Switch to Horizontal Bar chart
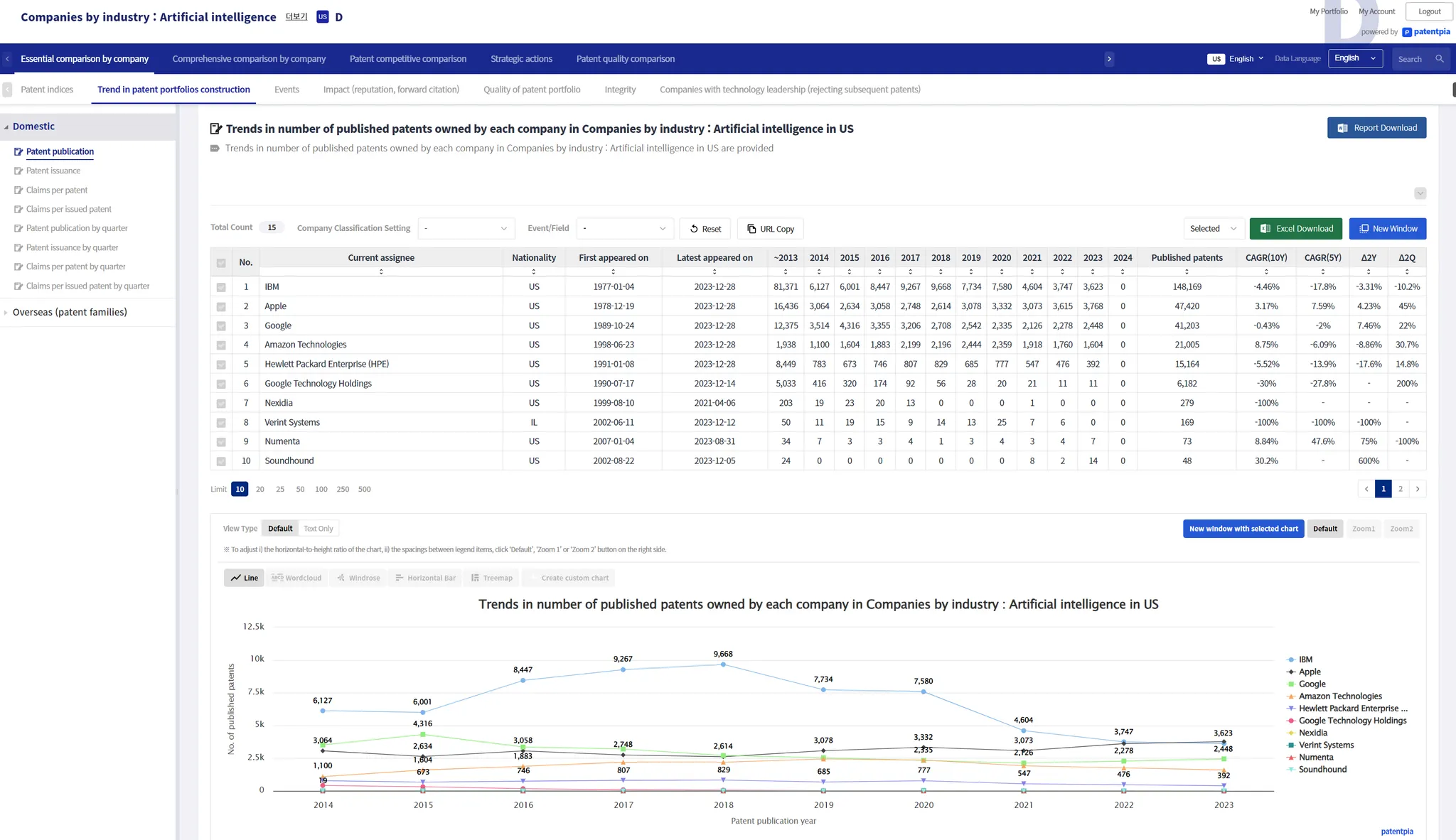The width and height of the screenshot is (1456, 840). pos(425,578)
